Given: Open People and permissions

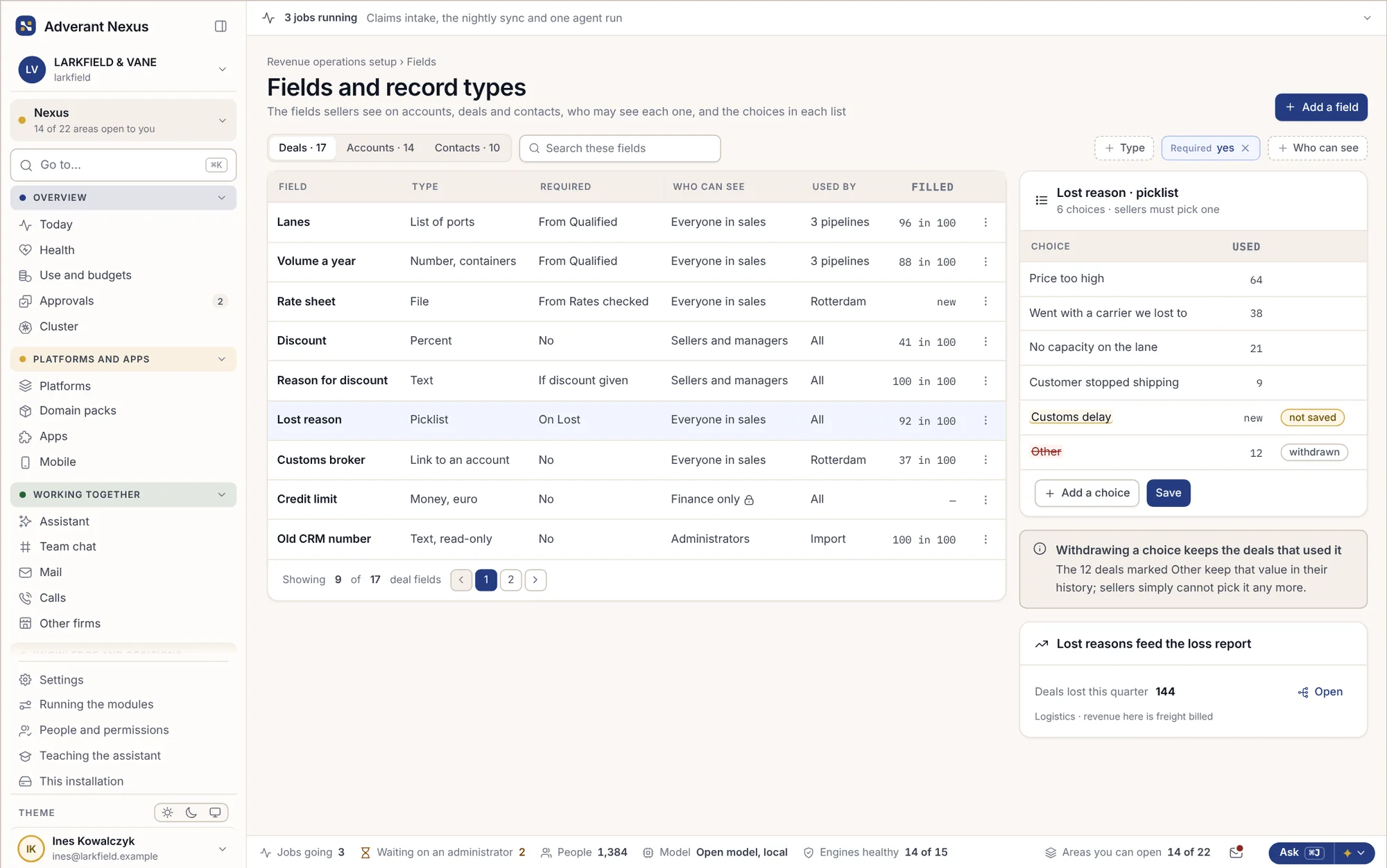Looking at the screenshot, I should coord(123,730).
